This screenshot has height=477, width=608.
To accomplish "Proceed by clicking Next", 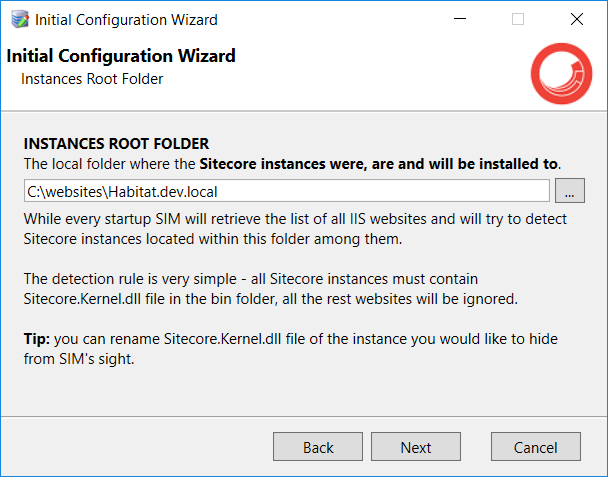I will click(416, 447).
